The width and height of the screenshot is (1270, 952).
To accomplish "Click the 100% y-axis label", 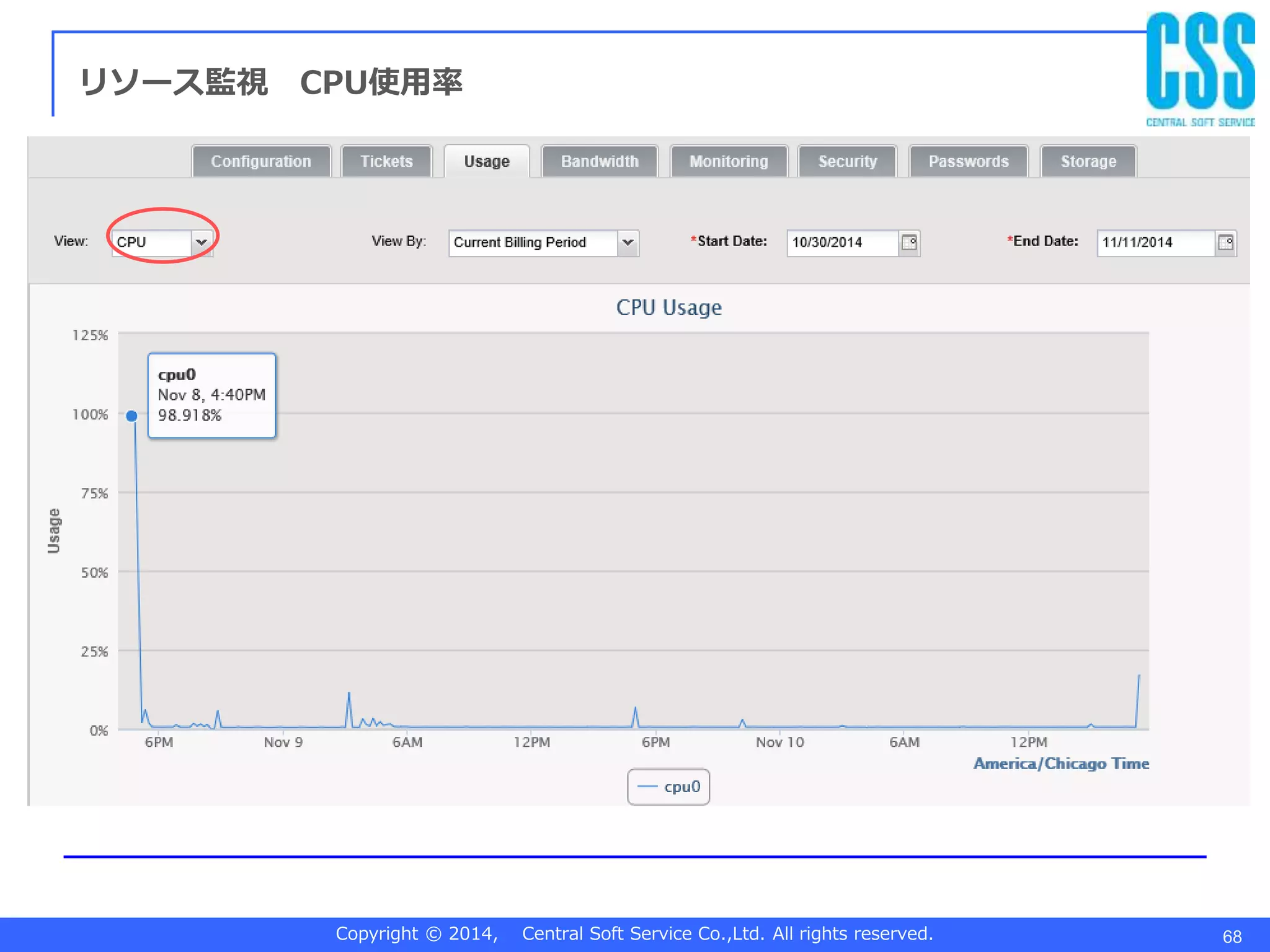I will coord(91,414).
